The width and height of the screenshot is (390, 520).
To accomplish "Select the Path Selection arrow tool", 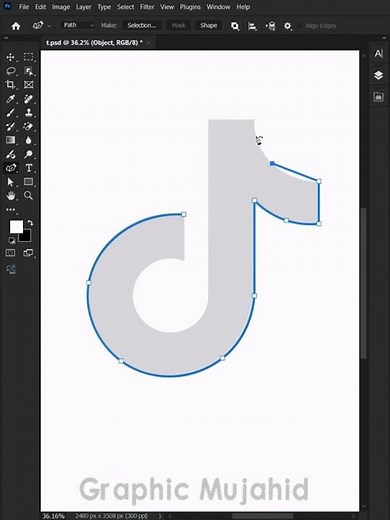I will 10,182.
